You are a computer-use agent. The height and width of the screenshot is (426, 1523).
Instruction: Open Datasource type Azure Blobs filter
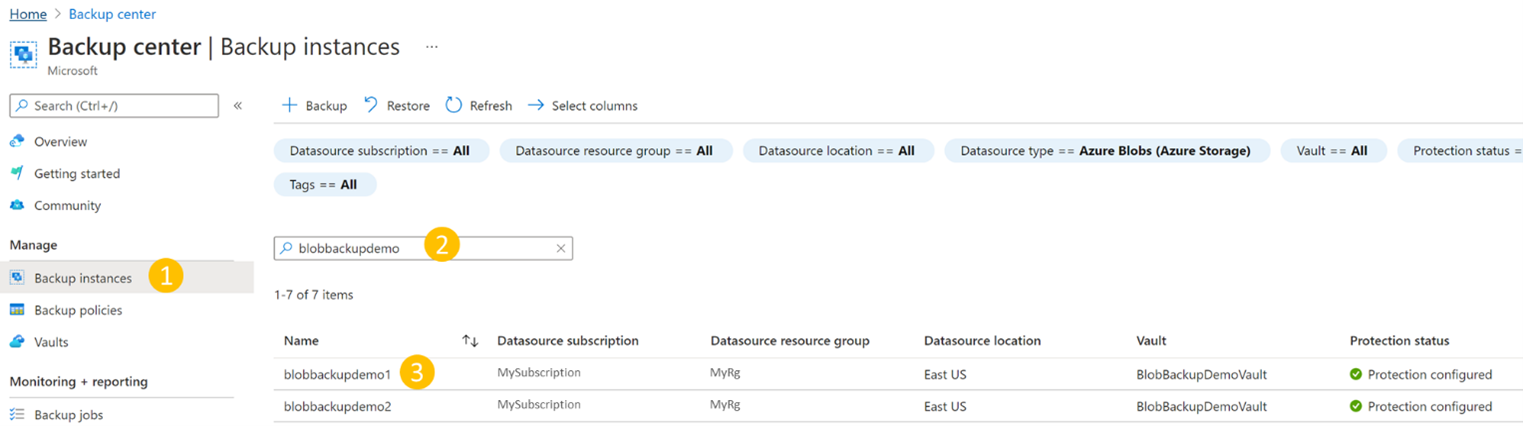point(1106,151)
